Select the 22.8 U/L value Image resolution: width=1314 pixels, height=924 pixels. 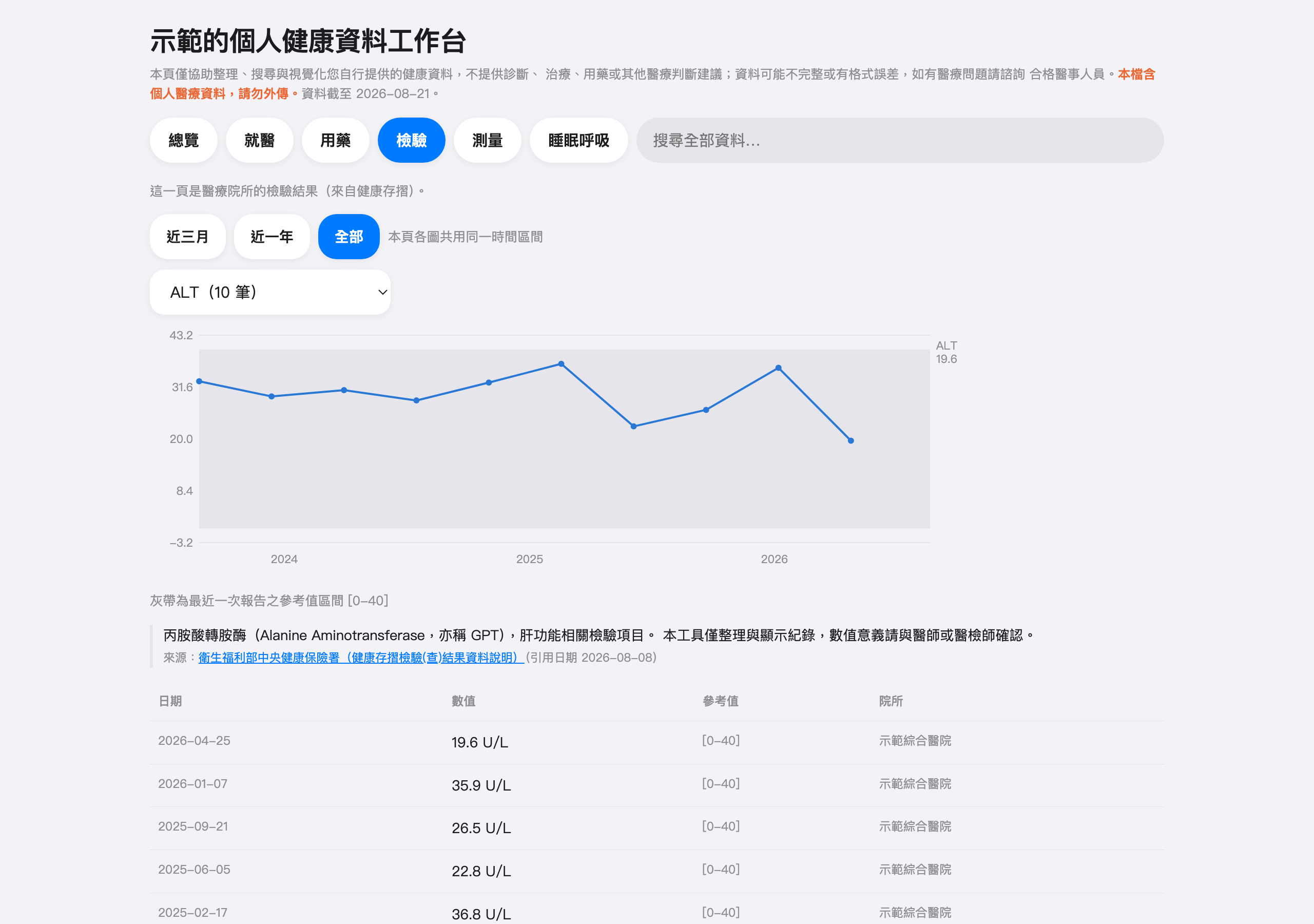click(481, 871)
